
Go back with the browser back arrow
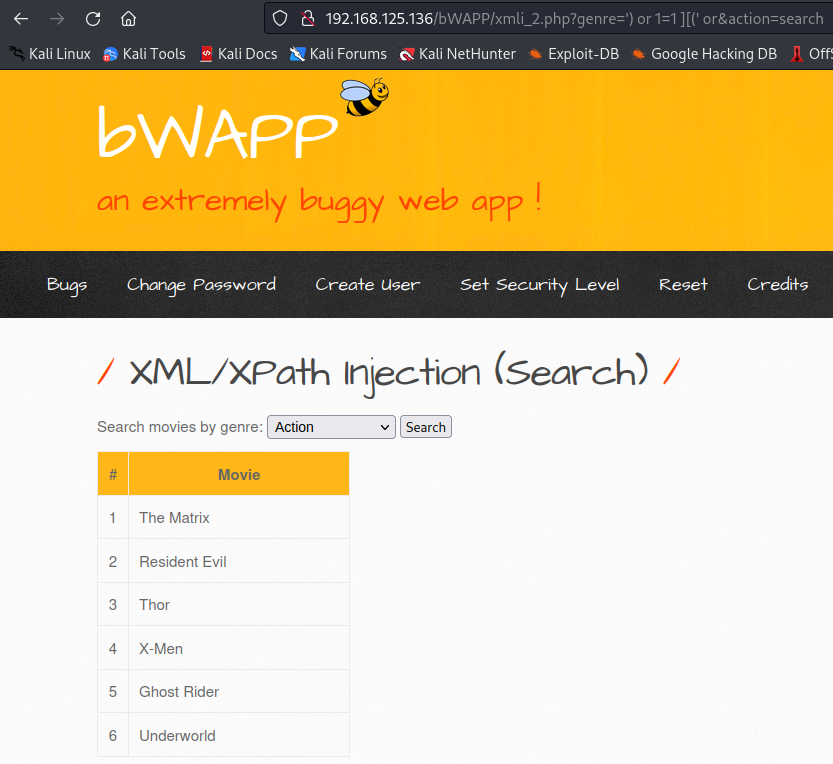point(21,19)
